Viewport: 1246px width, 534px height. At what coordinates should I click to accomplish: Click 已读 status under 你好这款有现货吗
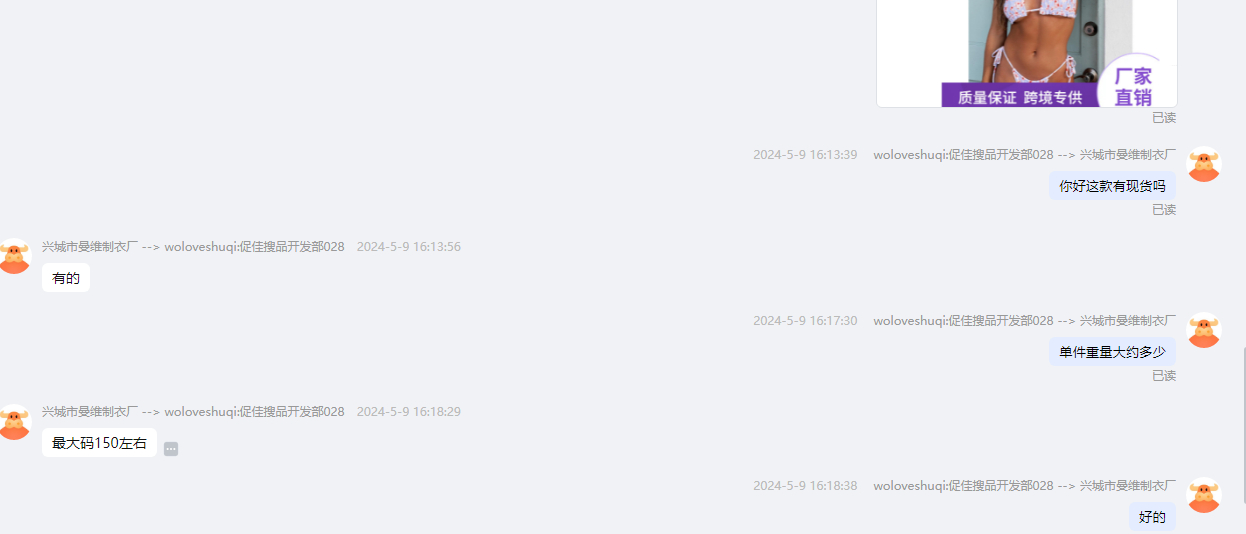1164,209
